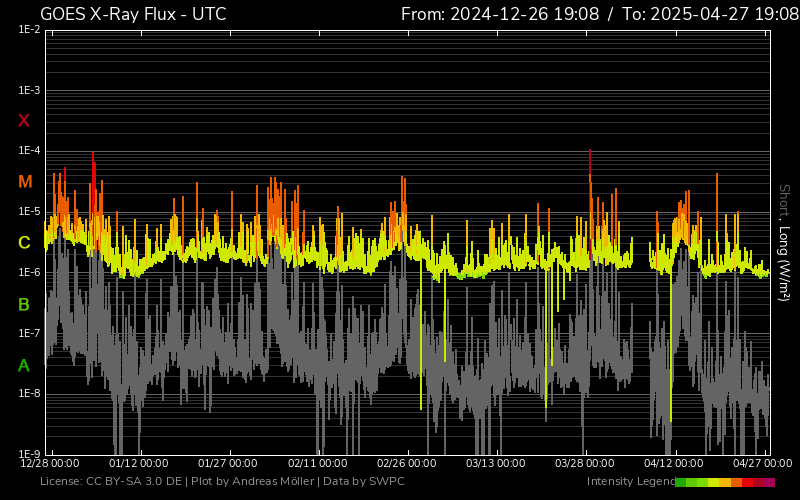Click the 'GOES X-Ray Flux - UTC' chart title
Viewport: 800px width, 500px height.
tap(133, 14)
